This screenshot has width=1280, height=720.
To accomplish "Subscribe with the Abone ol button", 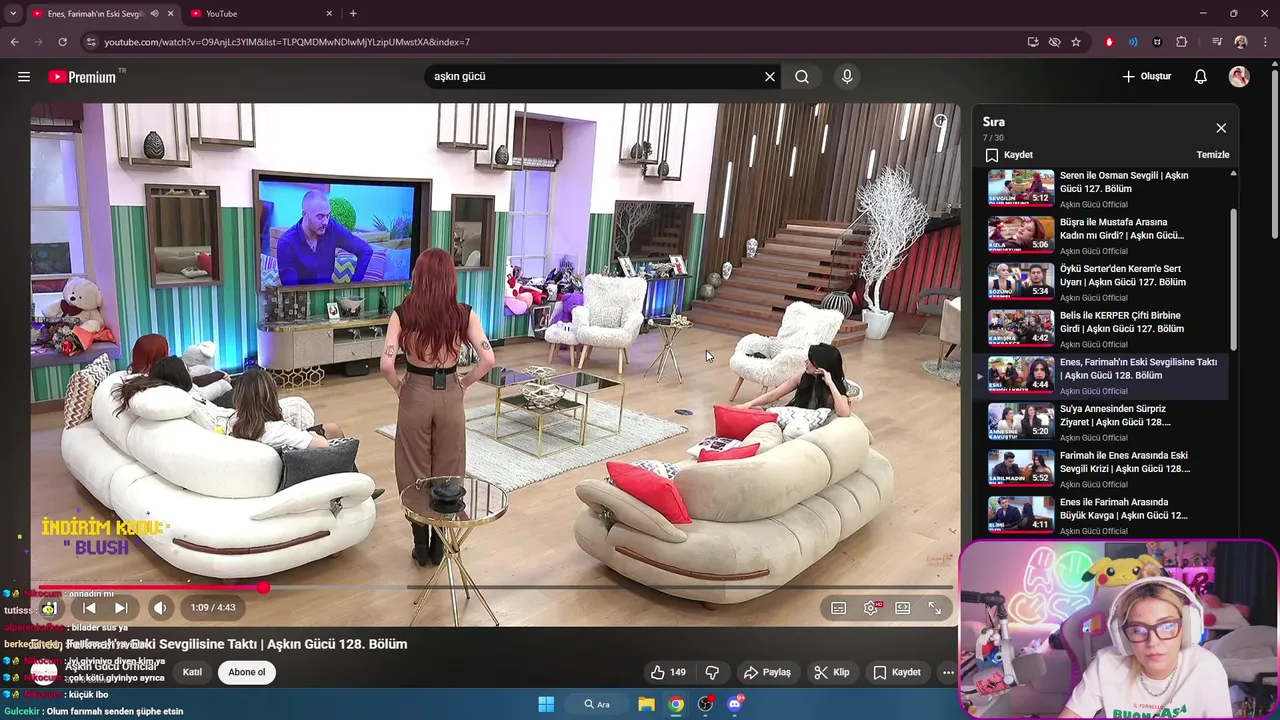I will coord(247,672).
